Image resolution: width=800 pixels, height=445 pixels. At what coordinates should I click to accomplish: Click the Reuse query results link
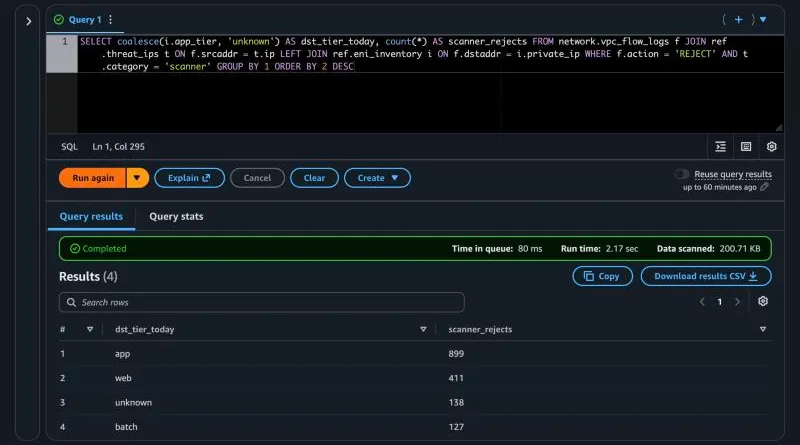point(733,174)
